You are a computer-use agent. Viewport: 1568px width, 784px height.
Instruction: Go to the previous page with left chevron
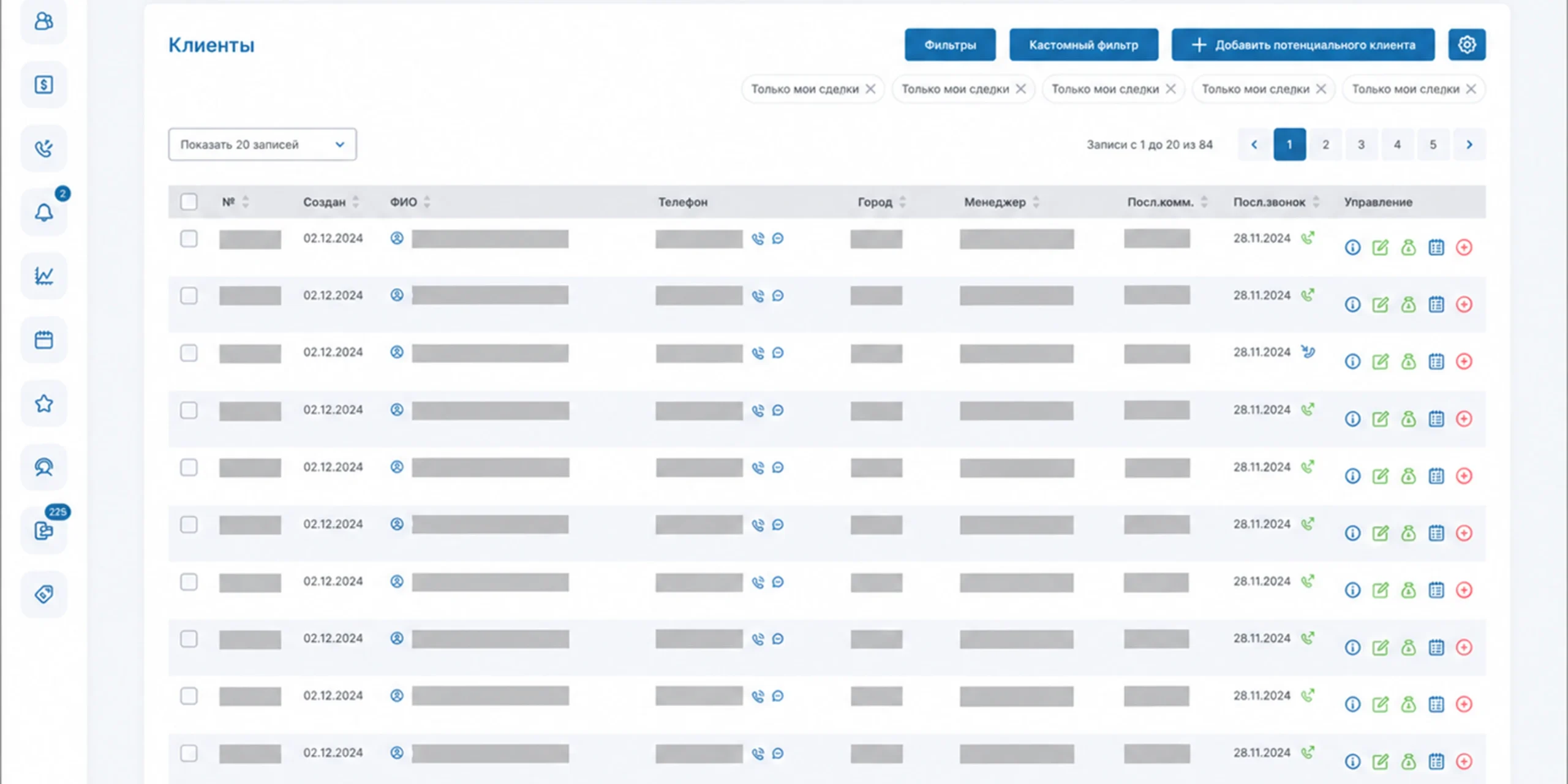click(1254, 145)
